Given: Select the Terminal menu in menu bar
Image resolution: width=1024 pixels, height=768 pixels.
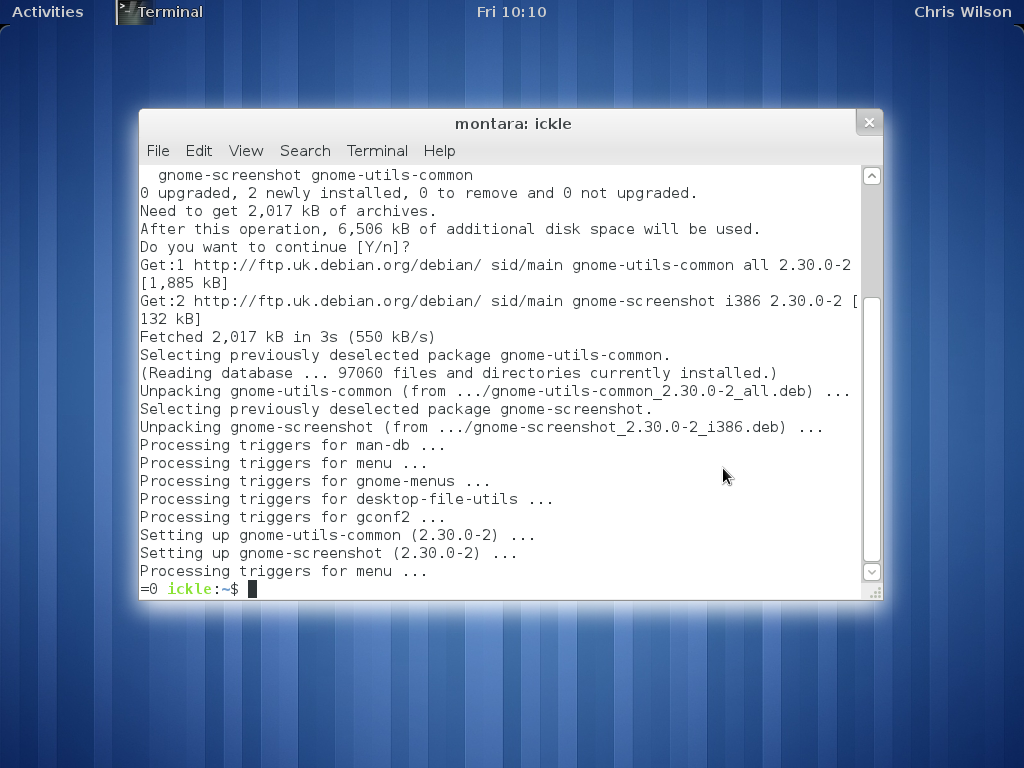Looking at the screenshot, I should (x=377, y=151).
